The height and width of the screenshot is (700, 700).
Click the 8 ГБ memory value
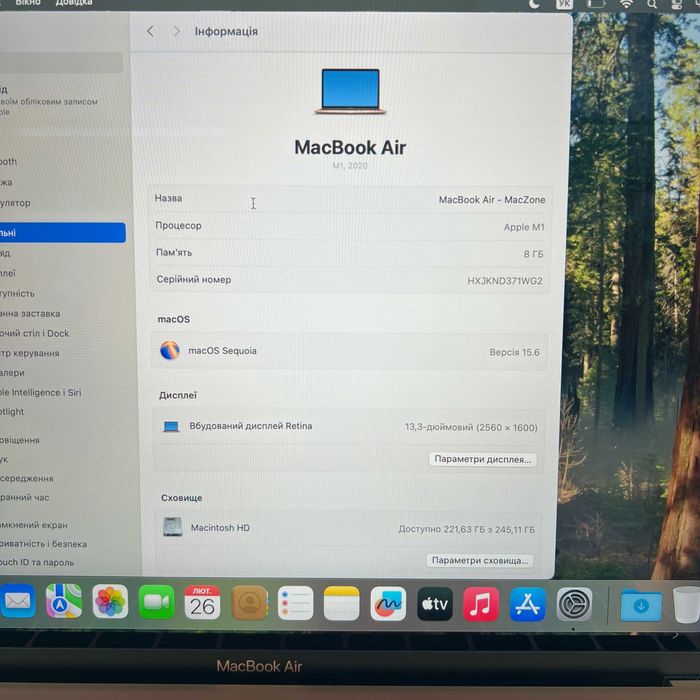point(533,254)
